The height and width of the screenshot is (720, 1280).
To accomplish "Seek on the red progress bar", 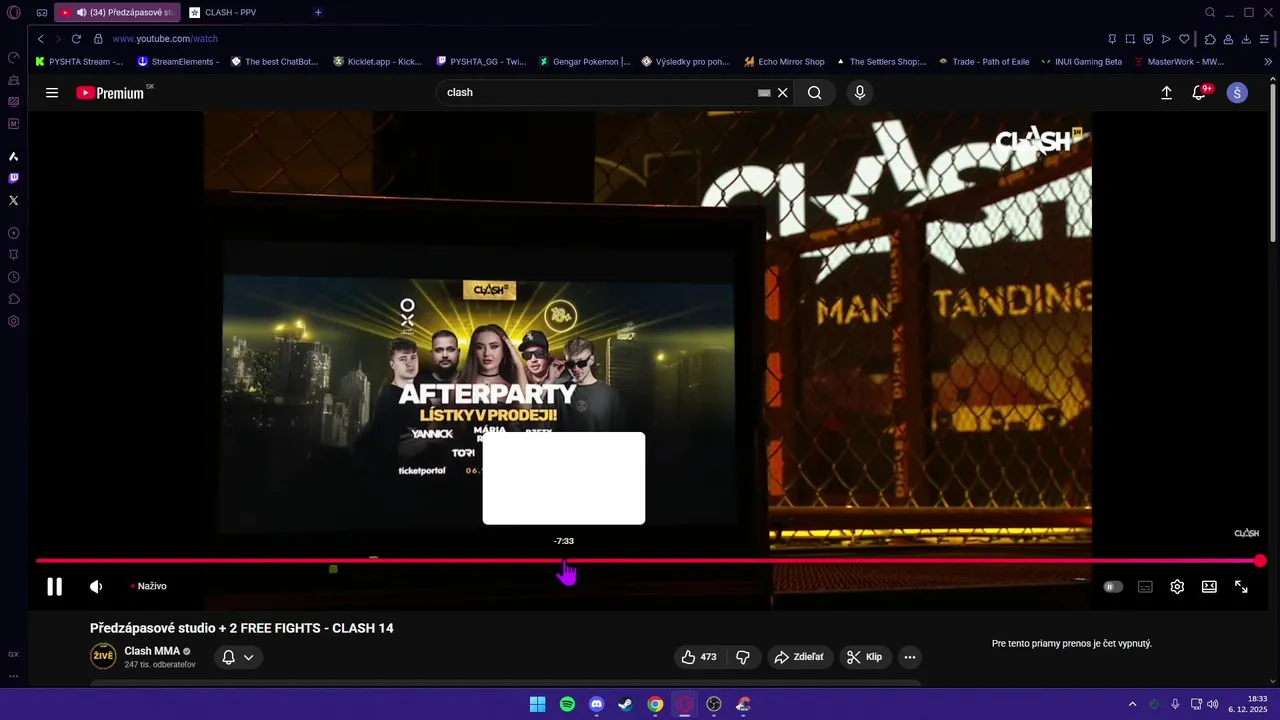I will coord(648,561).
